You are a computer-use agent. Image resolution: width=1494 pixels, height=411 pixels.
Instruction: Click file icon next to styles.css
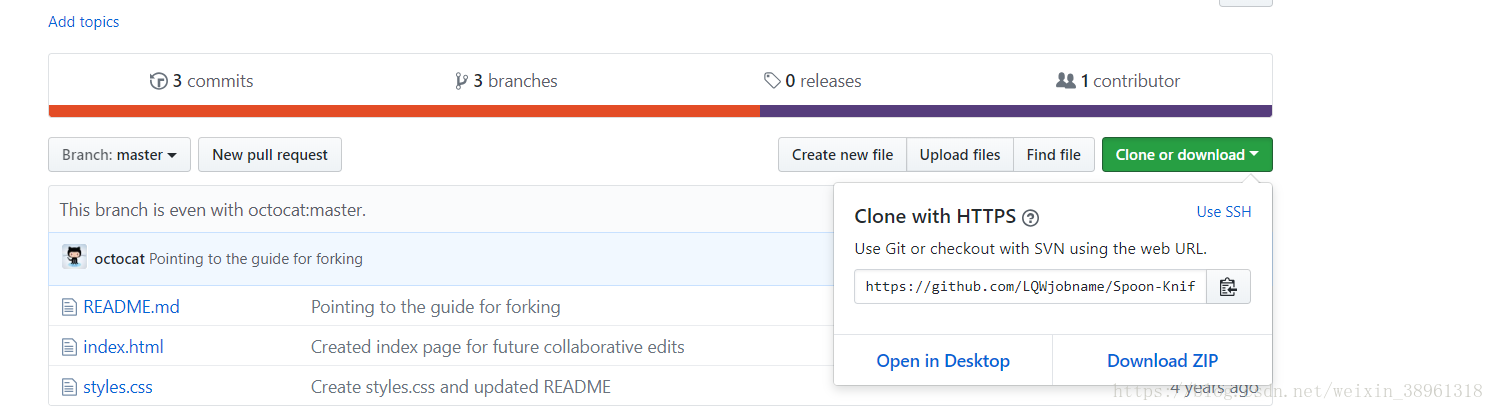(x=69, y=387)
